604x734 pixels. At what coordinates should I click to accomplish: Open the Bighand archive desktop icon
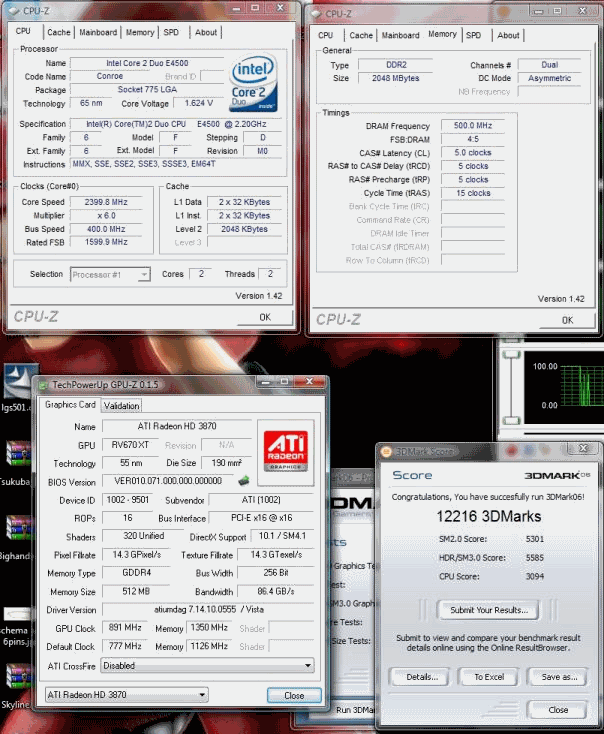click(18, 537)
